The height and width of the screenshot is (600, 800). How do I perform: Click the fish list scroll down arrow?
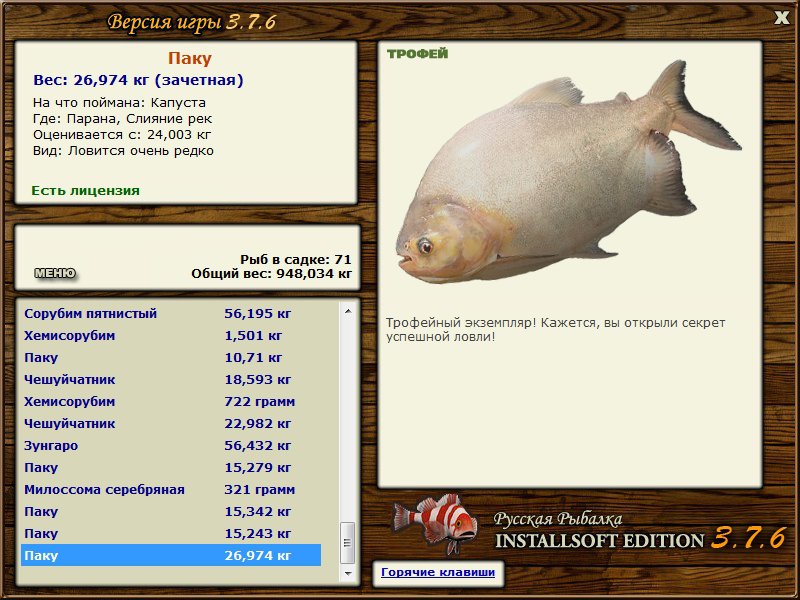(x=348, y=574)
